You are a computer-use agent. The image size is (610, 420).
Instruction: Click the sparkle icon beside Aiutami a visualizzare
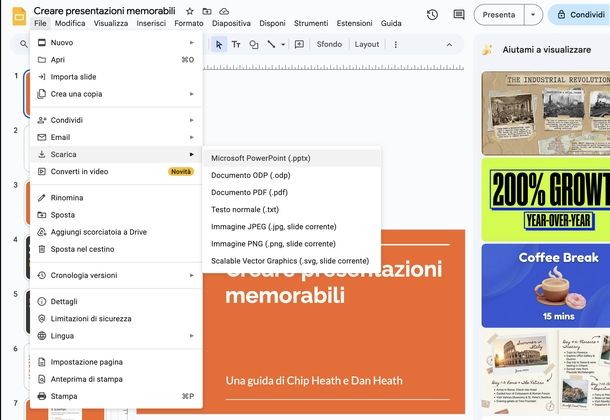(x=487, y=50)
